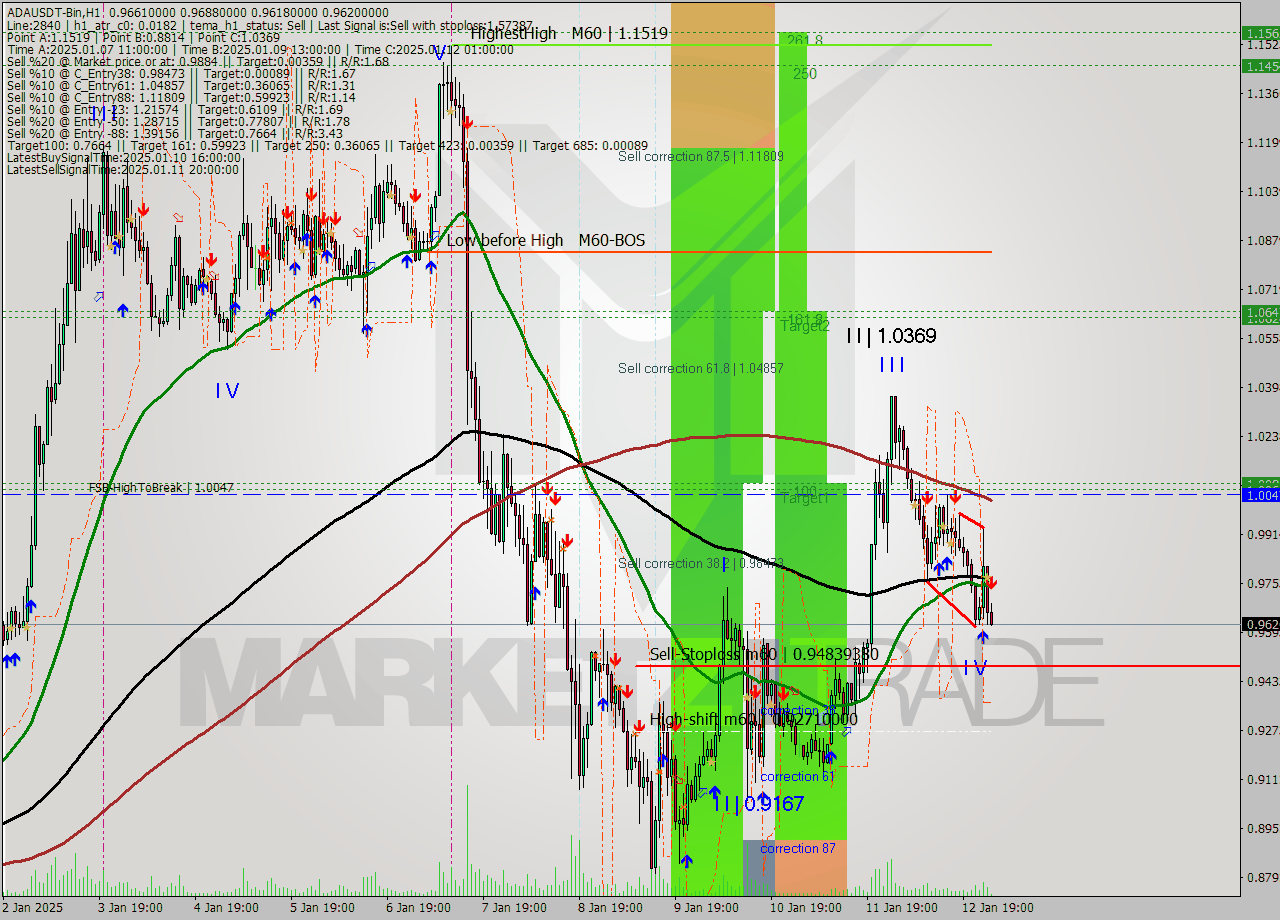This screenshot has width=1280, height=920.
Task: Click the current price tag 0.962
Action: point(1260,625)
